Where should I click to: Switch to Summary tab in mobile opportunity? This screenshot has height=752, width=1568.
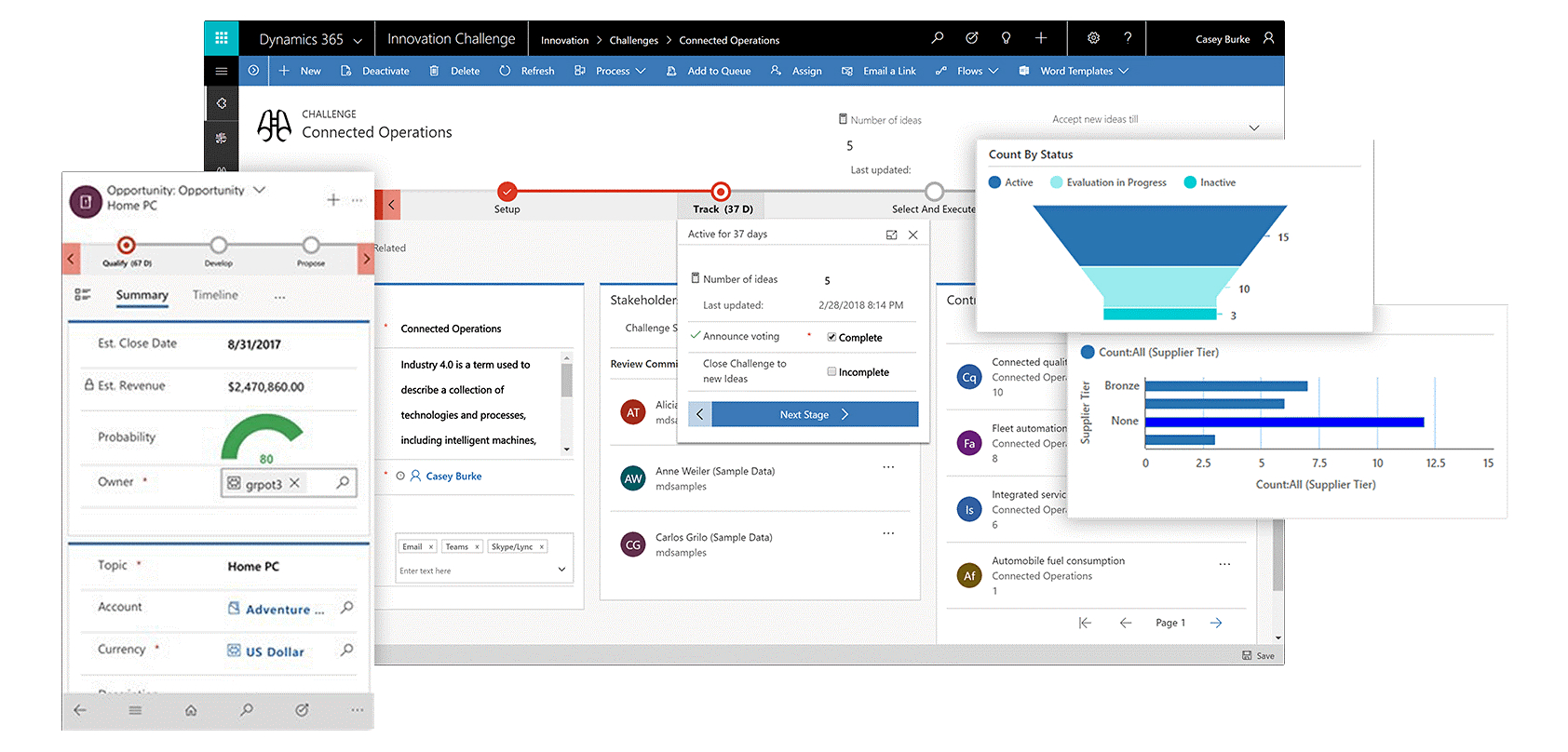(142, 295)
